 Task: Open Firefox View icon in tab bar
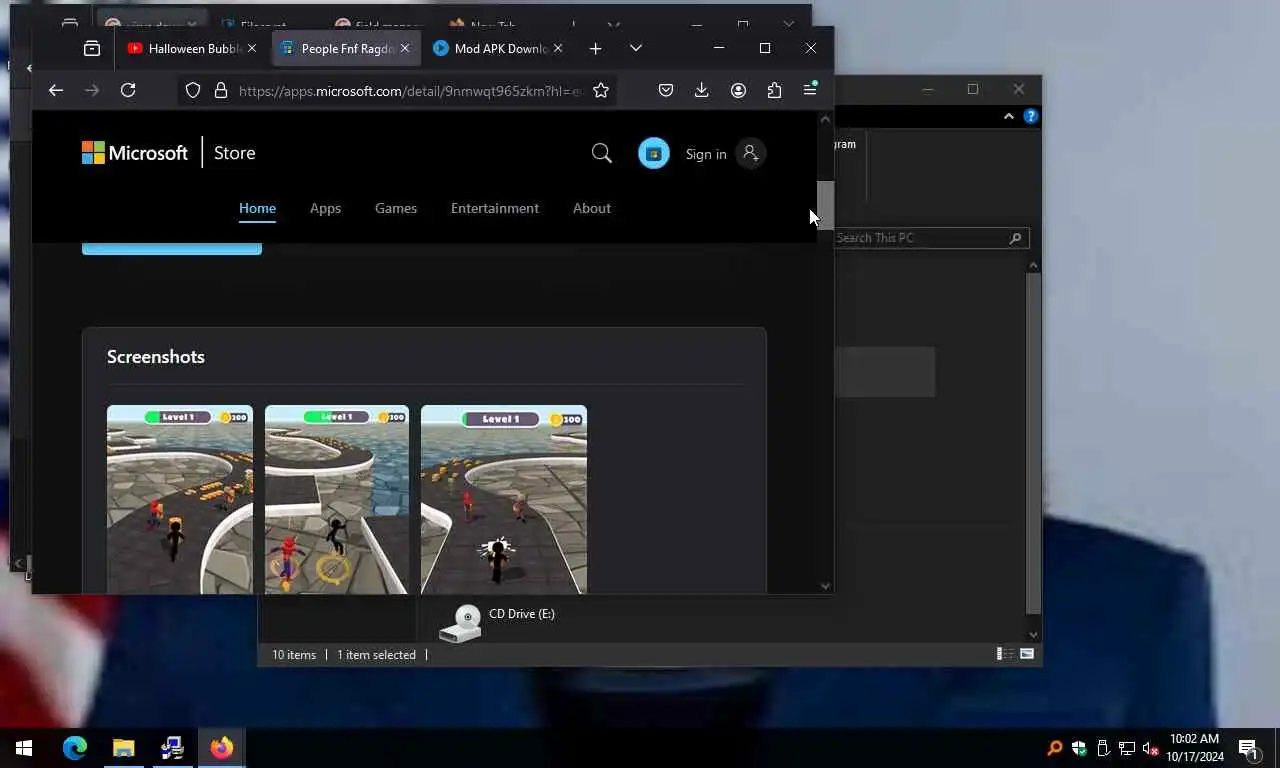[92, 48]
